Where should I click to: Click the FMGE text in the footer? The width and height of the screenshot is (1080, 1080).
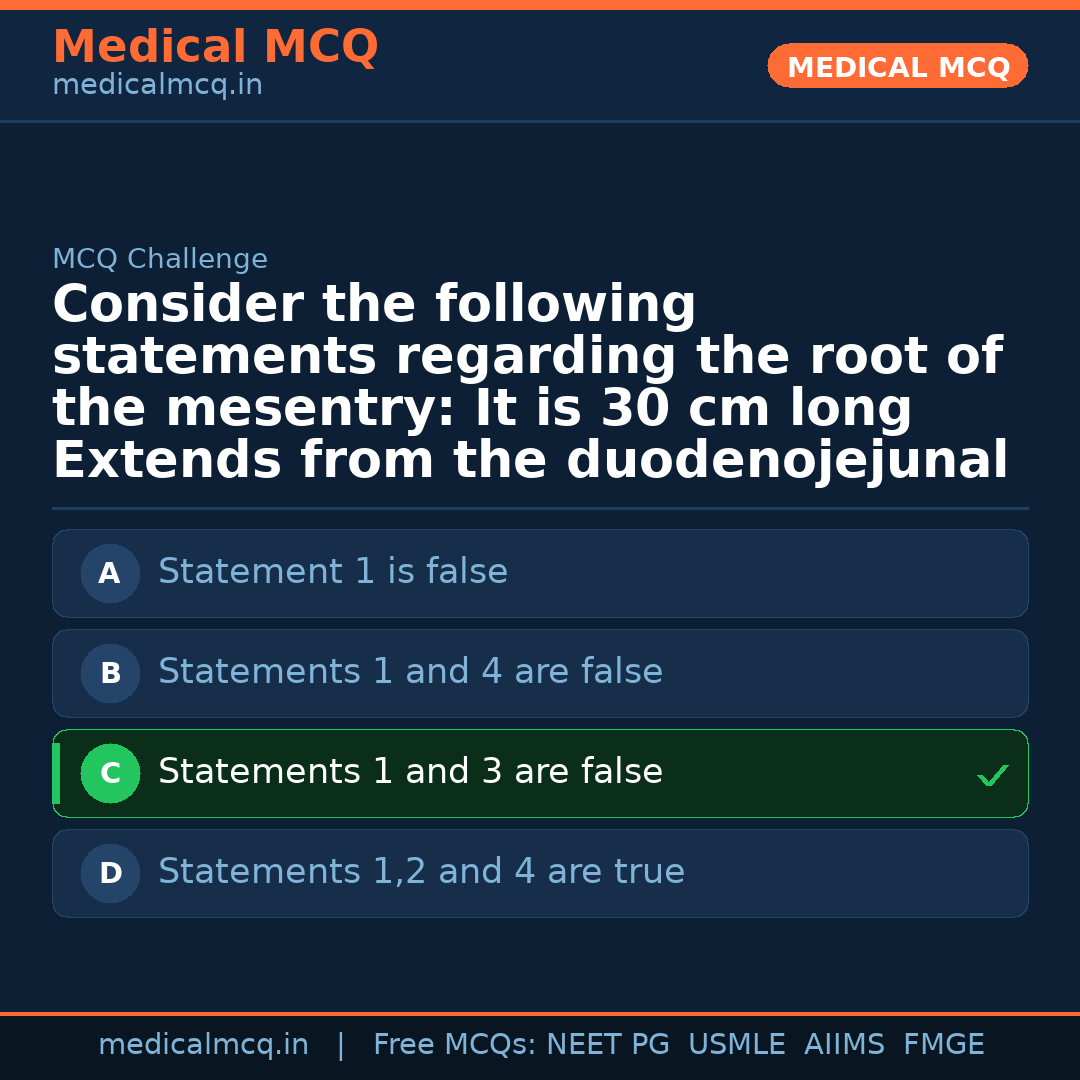tap(943, 1043)
